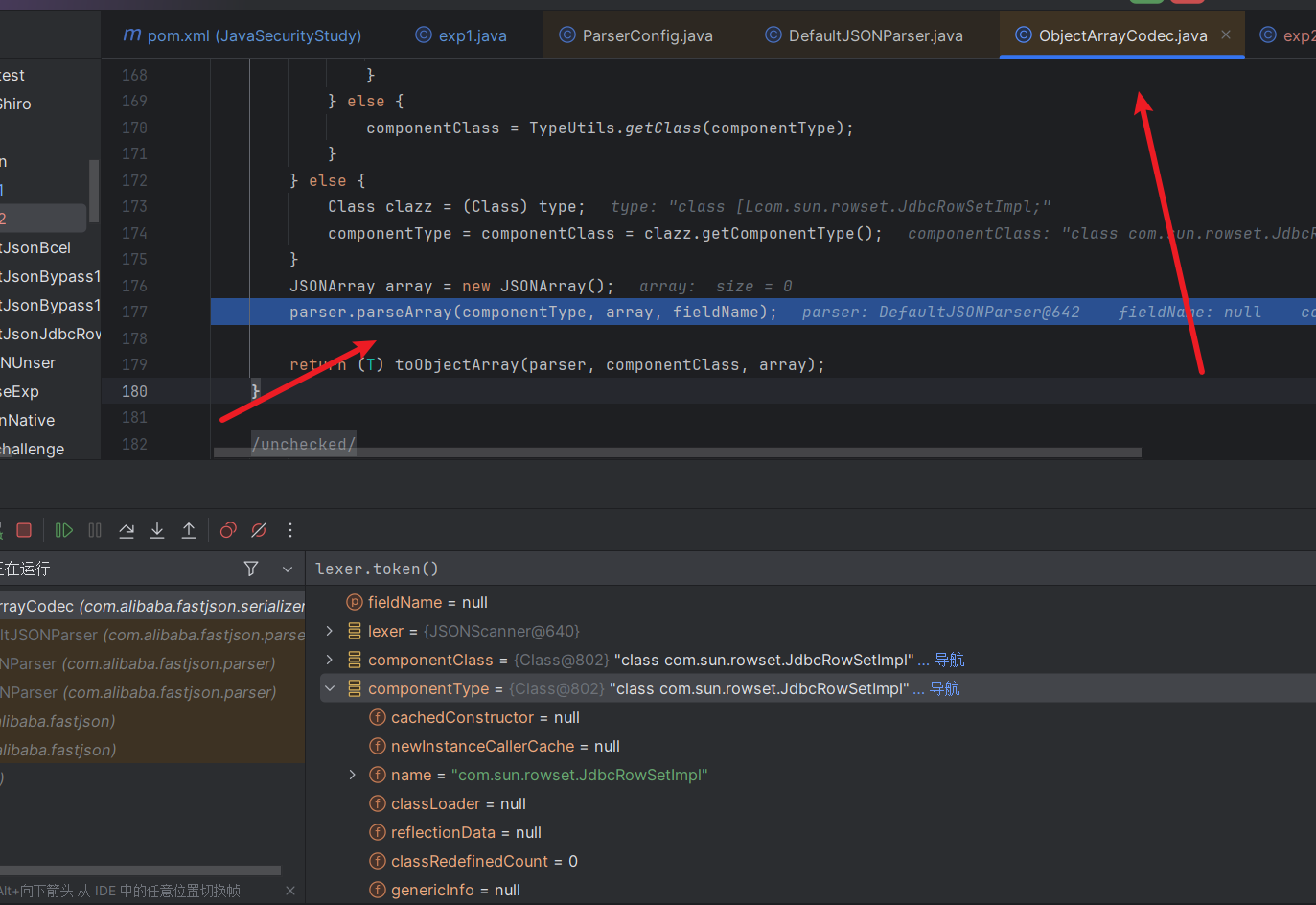Open JsonBcel item in project tree
Image resolution: width=1316 pixels, height=905 pixels.
click(x=36, y=247)
